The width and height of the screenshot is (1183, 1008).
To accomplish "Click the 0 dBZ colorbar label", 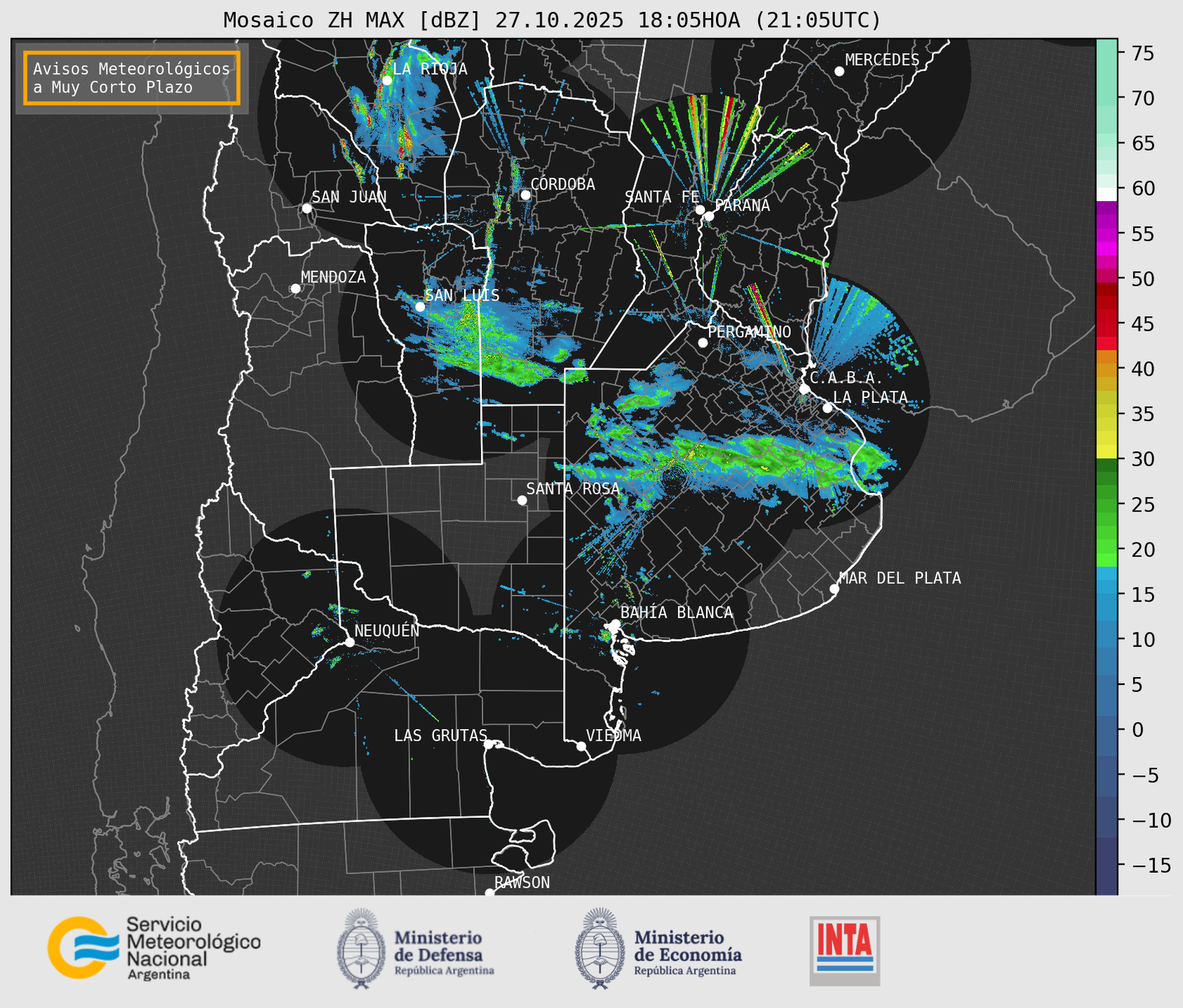I will tap(1136, 730).
